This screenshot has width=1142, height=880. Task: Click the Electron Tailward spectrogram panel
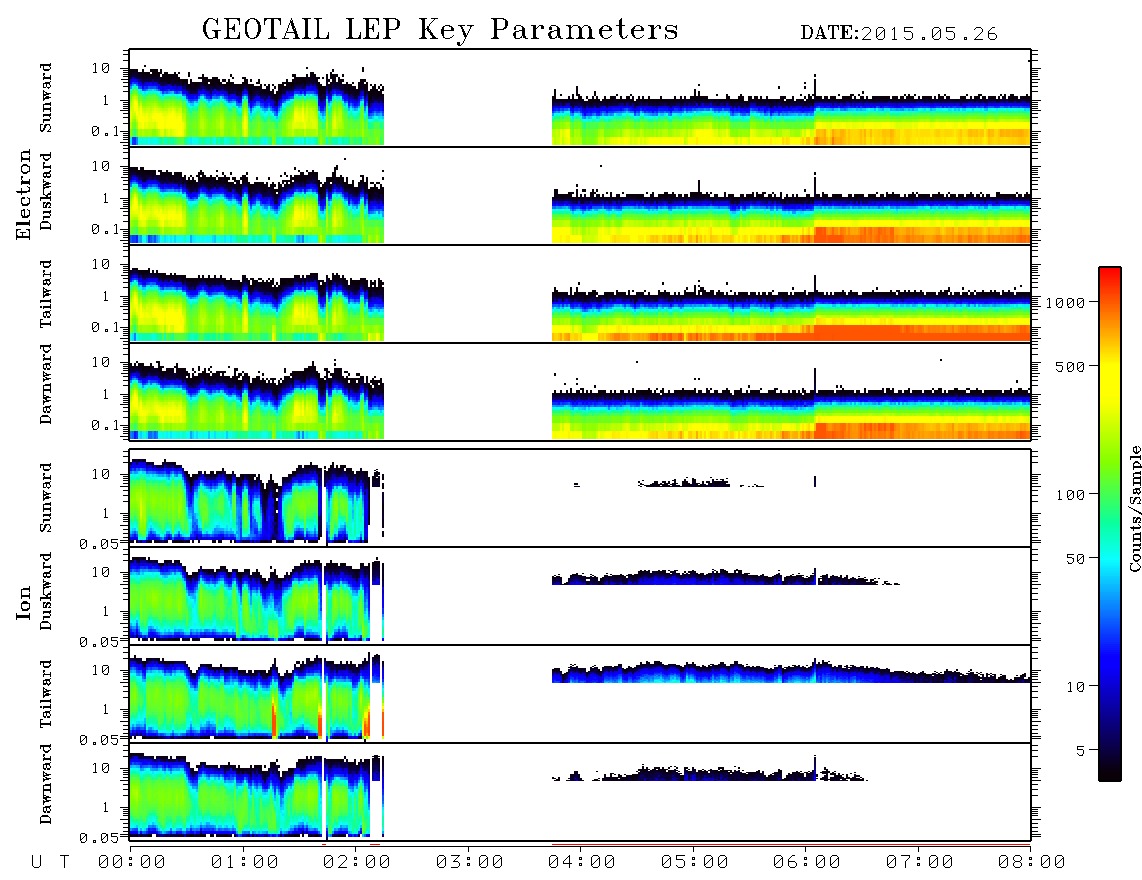point(580,294)
